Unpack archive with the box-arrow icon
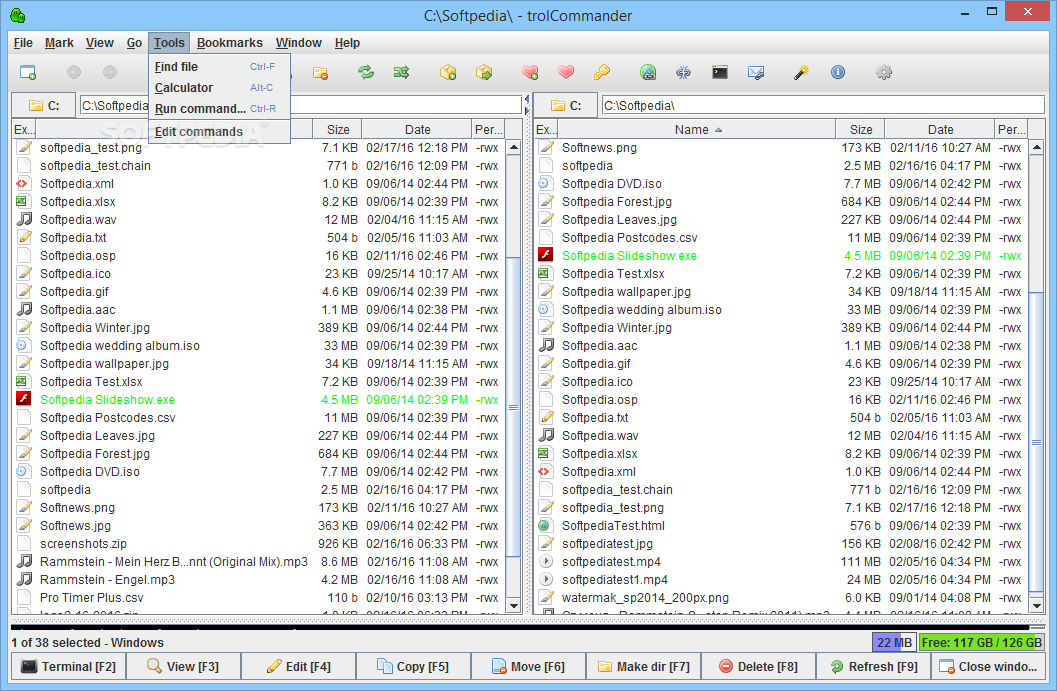Image resolution: width=1057 pixels, height=691 pixels. (x=484, y=72)
